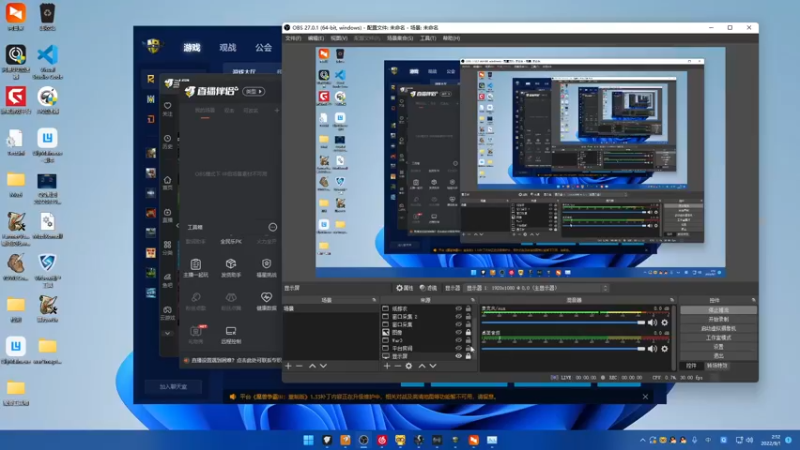The width and height of the screenshot is (800, 450).
Task: Open the display selection dropdown (显示器 1: 1920x1080)
Action: 537,288
